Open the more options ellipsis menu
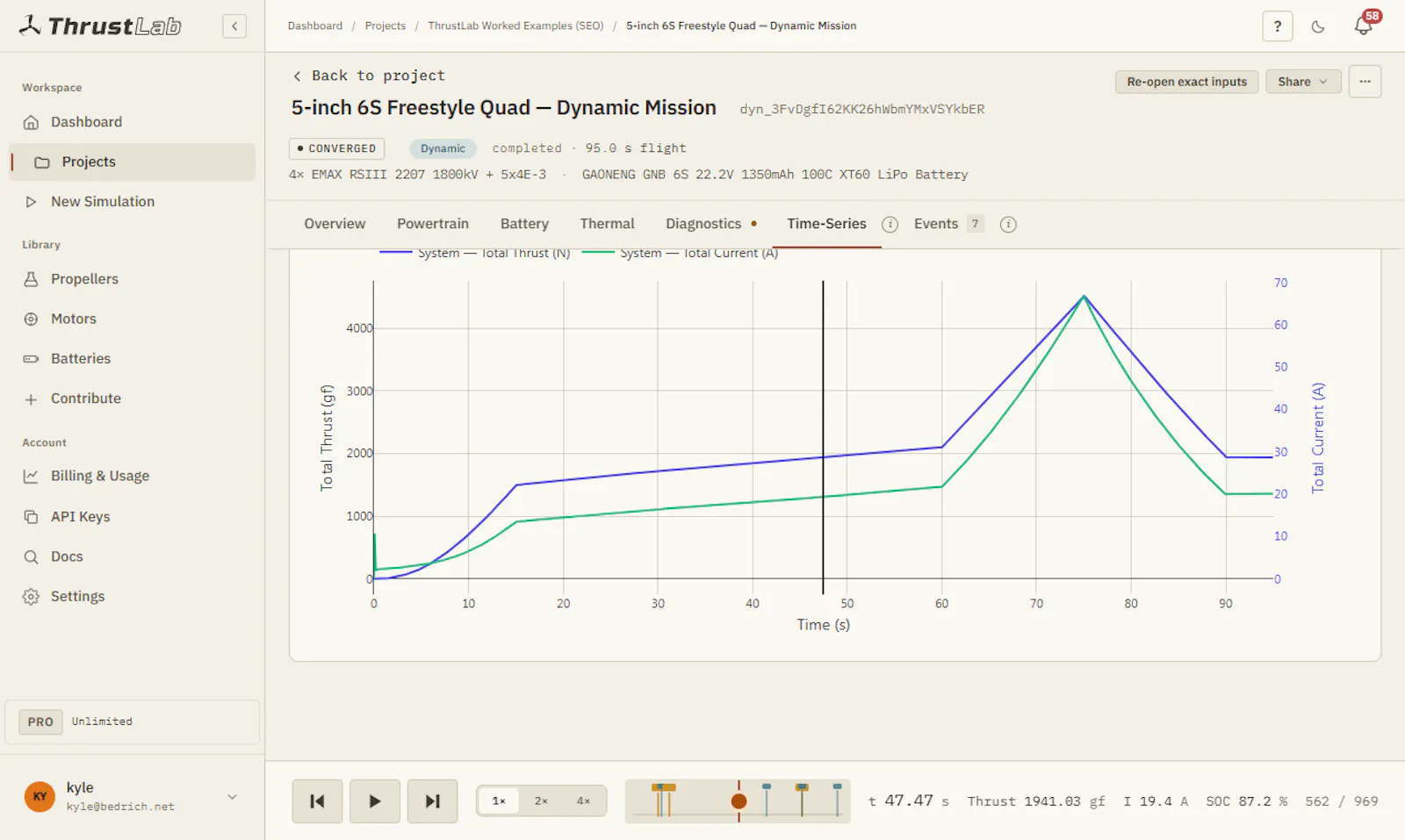1405x840 pixels. tap(1365, 82)
